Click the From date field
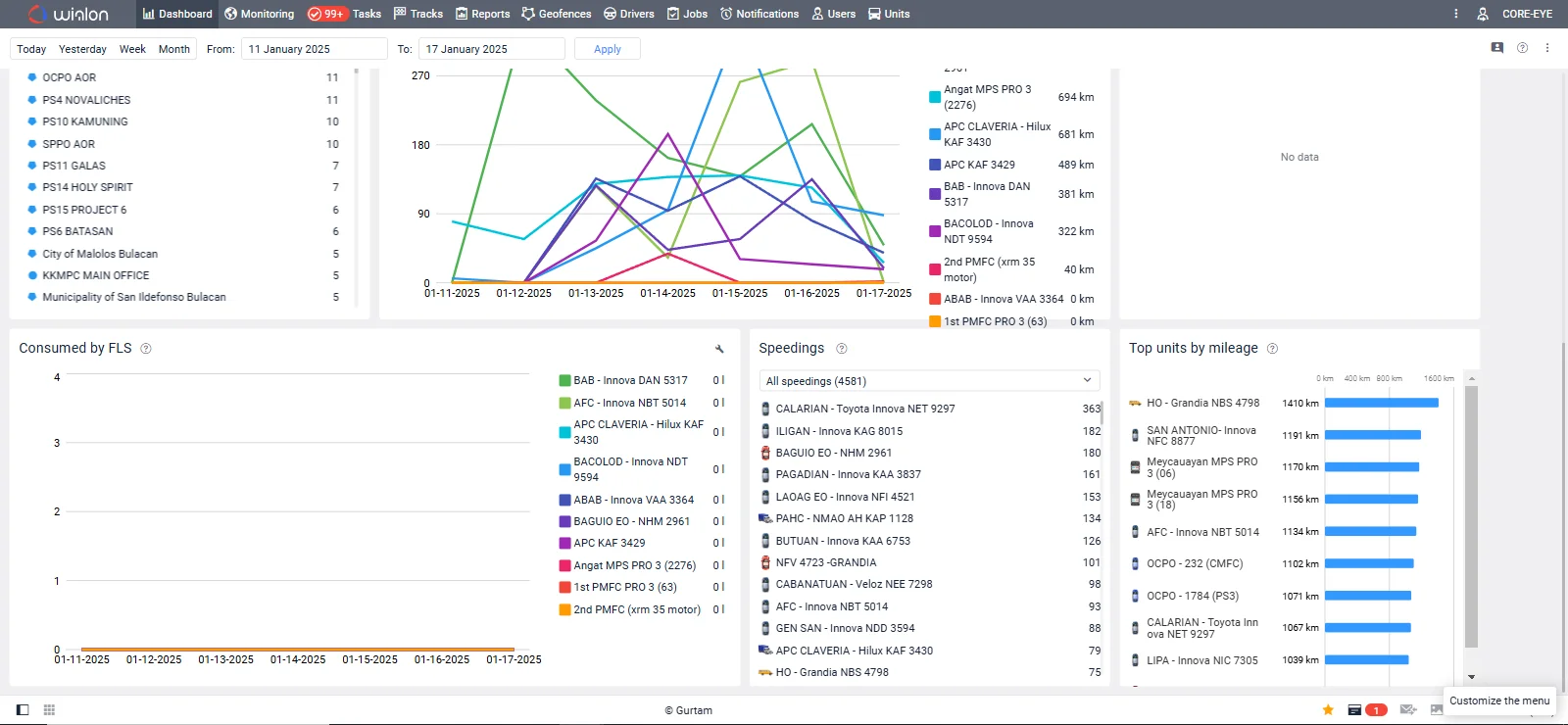The image size is (1568, 725). pos(314,49)
